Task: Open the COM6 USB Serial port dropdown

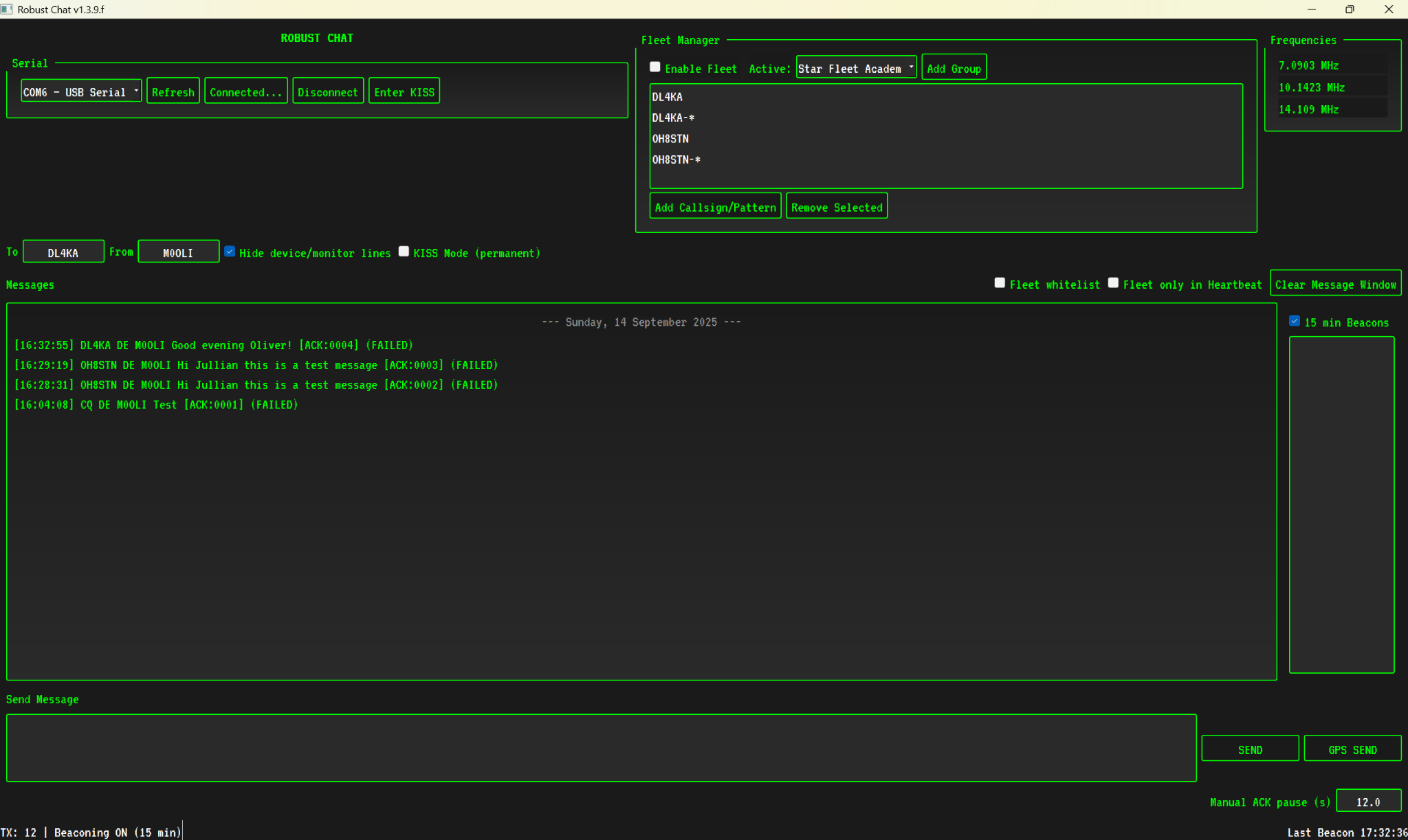Action: [x=81, y=91]
